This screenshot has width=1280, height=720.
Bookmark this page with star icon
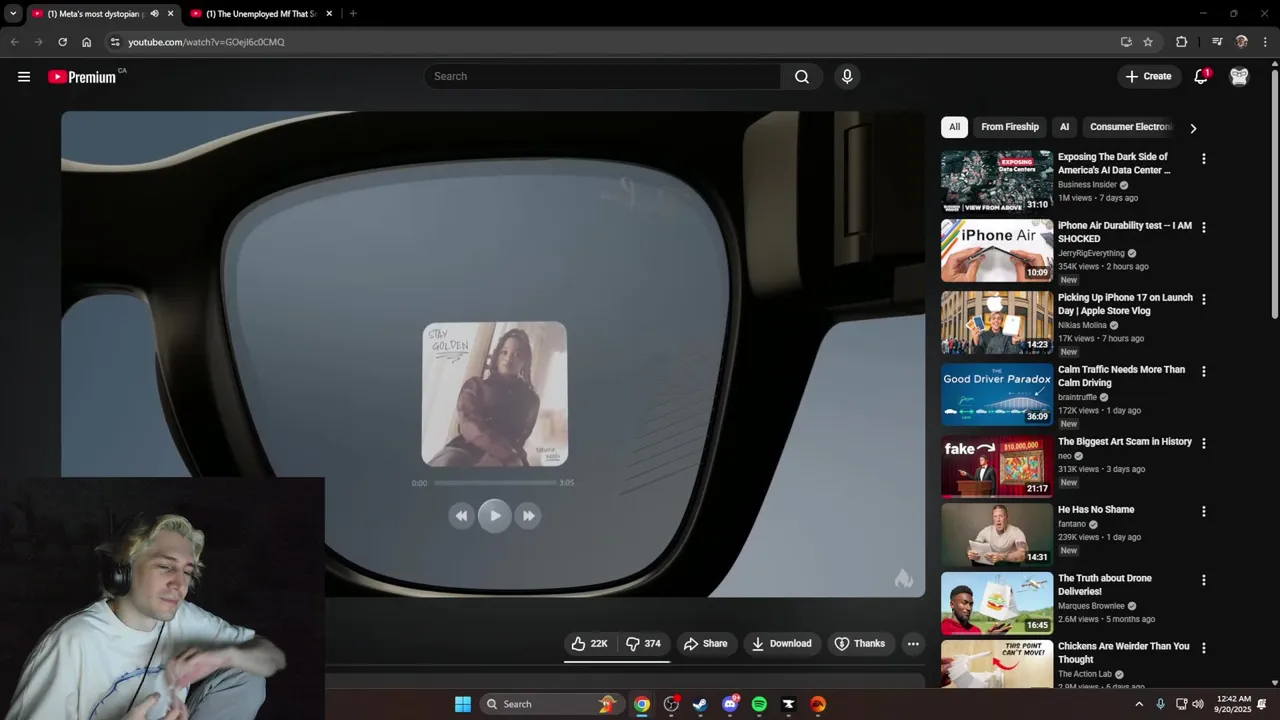click(1148, 42)
